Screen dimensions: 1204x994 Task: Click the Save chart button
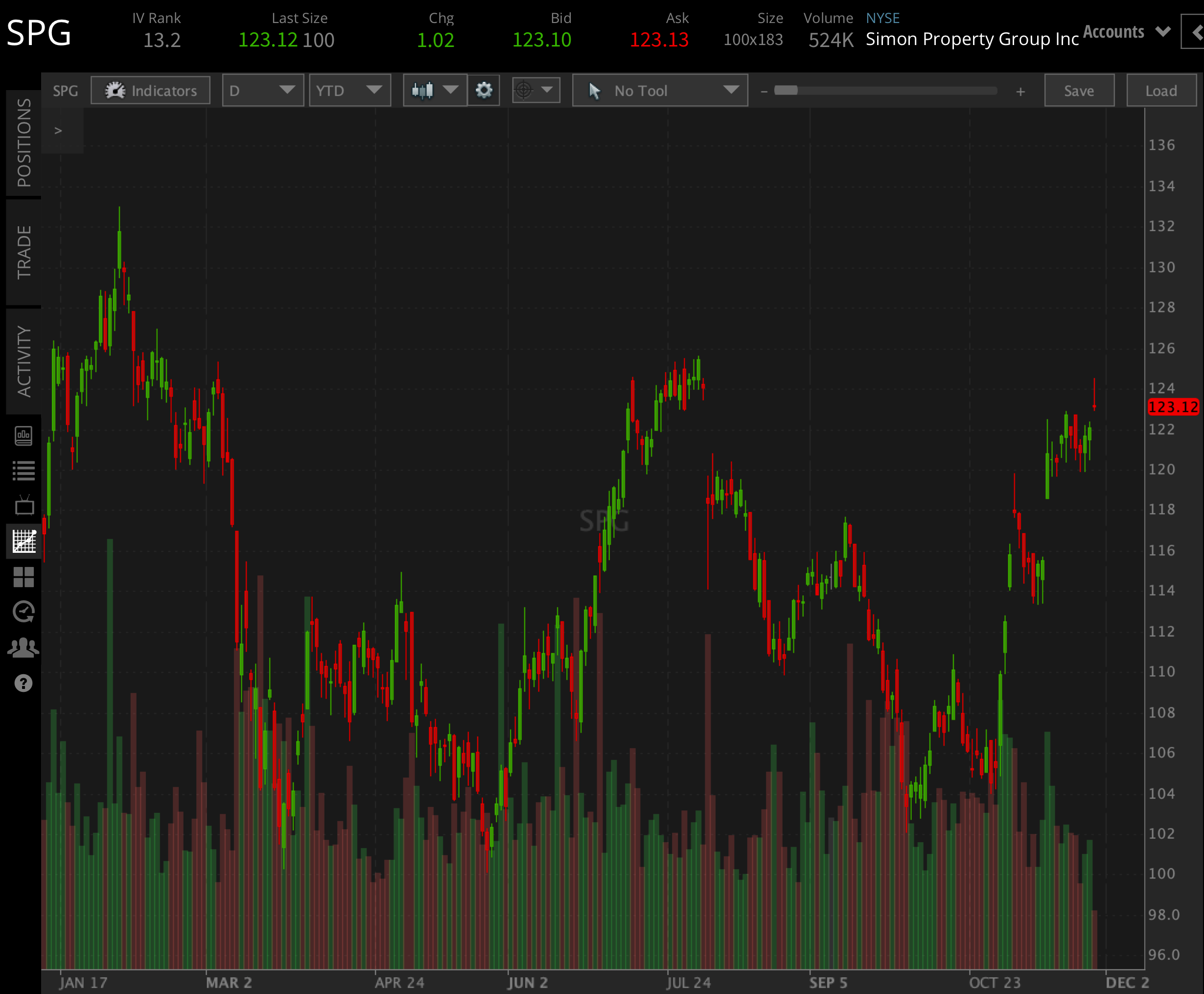point(1079,91)
